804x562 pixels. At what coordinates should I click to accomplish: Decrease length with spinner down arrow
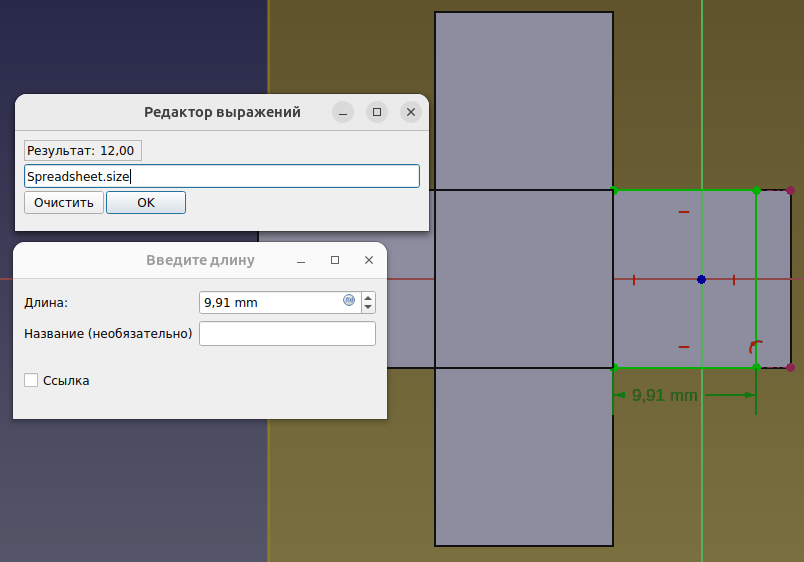click(x=368, y=307)
